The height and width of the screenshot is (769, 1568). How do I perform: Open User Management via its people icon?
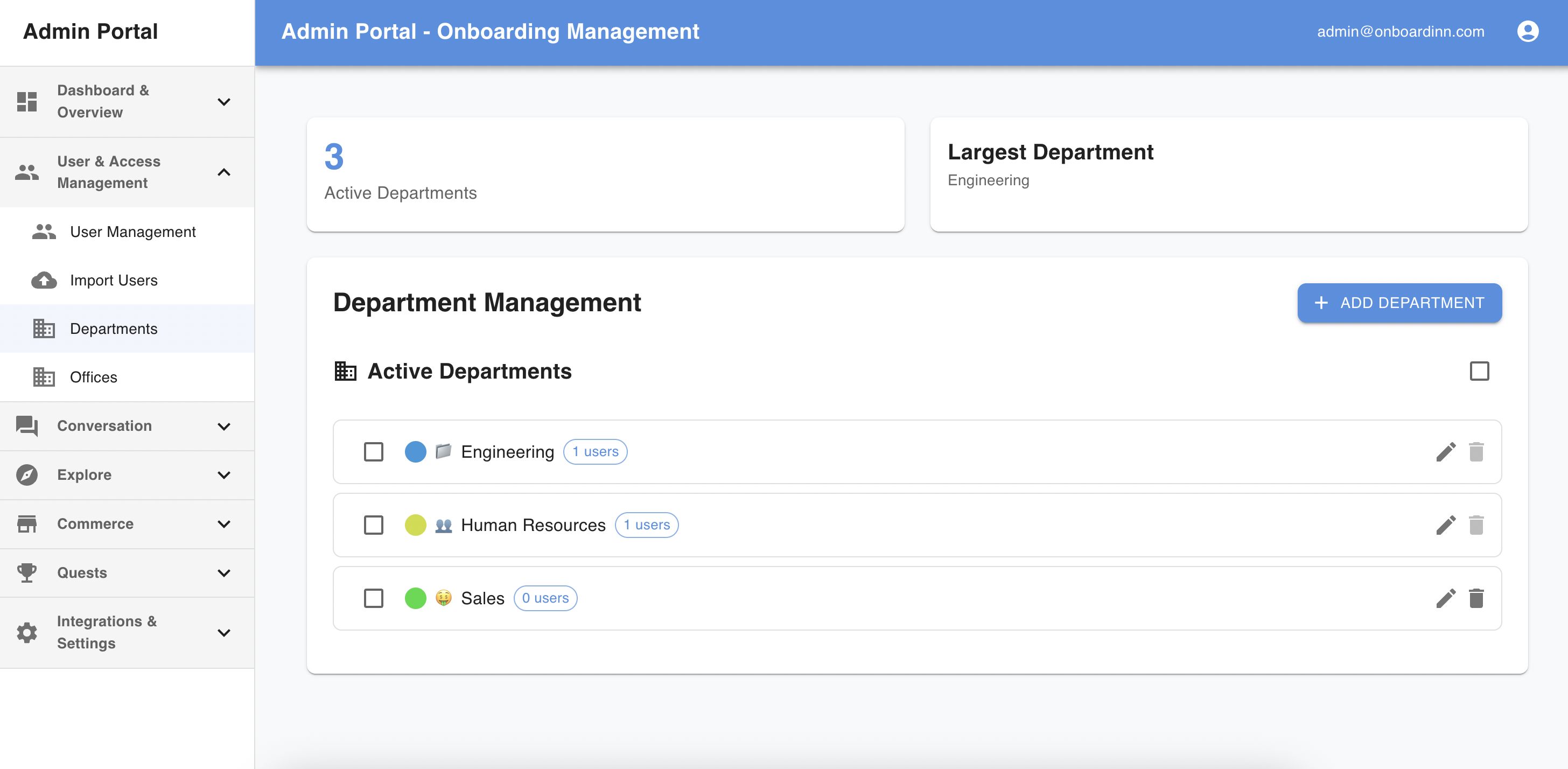(43, 232)
